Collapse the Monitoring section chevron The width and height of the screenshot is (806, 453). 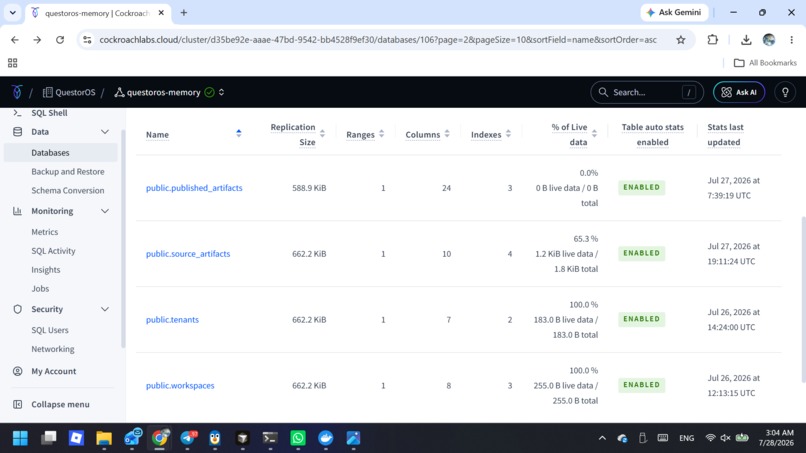[105, 211]
